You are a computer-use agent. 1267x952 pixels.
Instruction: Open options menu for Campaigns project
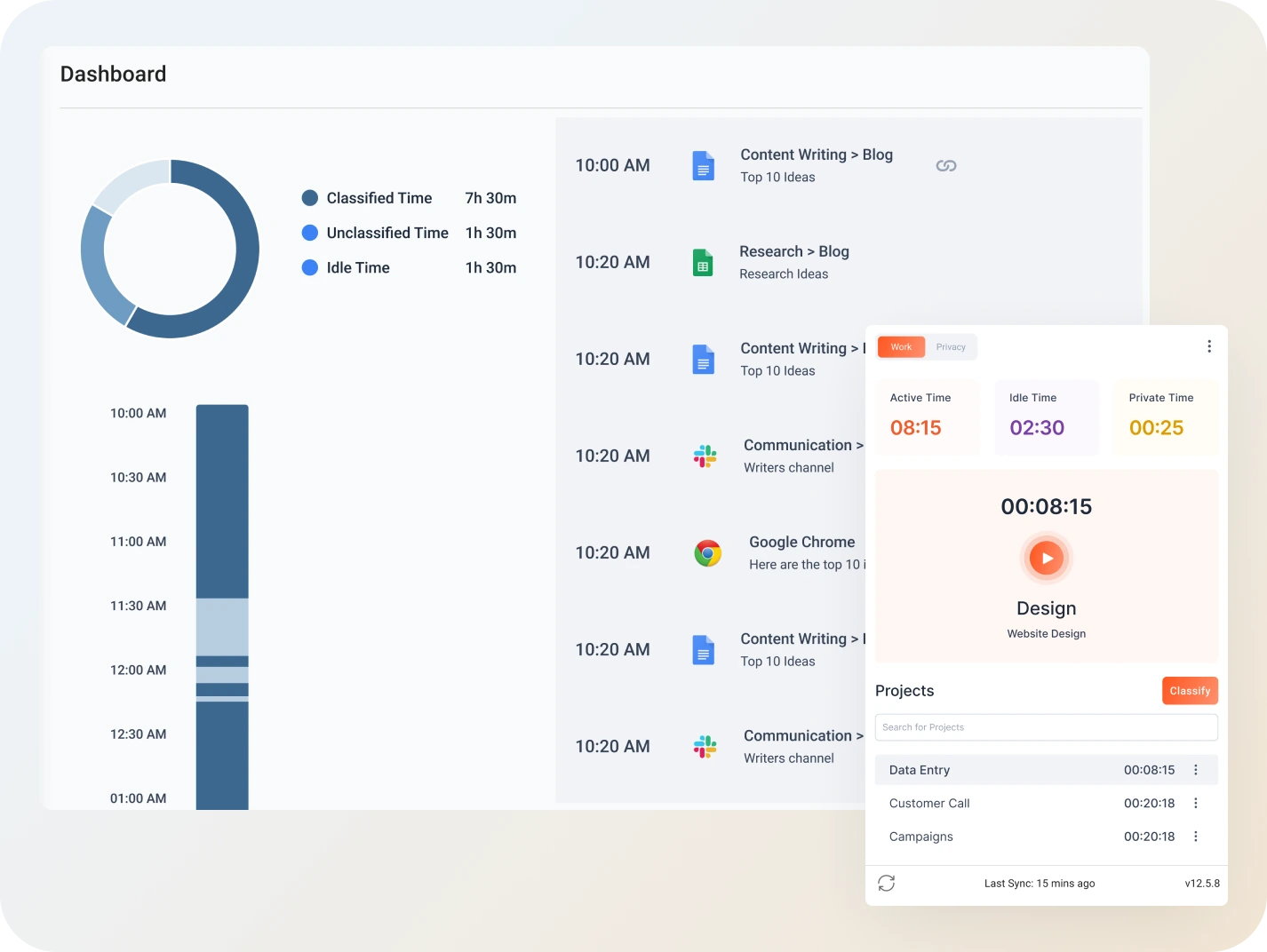click(1195, 837)
